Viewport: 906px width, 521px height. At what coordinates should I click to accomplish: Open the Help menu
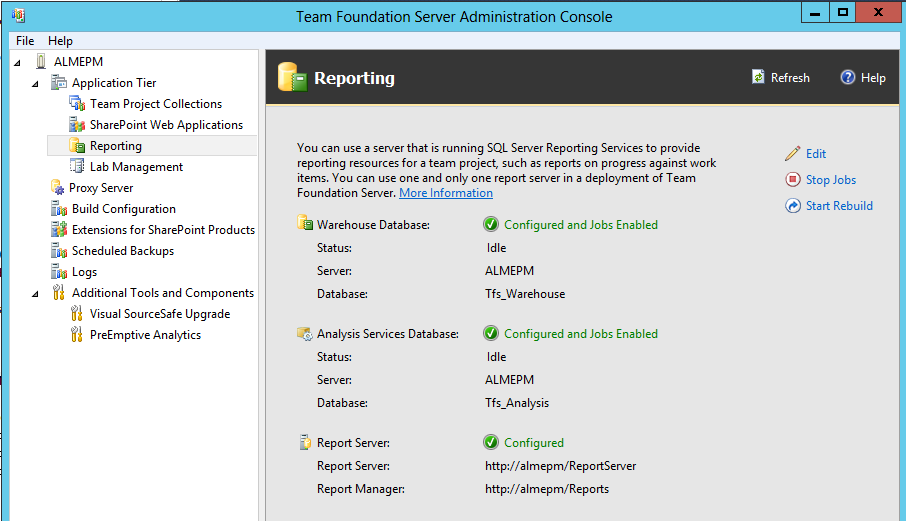[60, 40]
